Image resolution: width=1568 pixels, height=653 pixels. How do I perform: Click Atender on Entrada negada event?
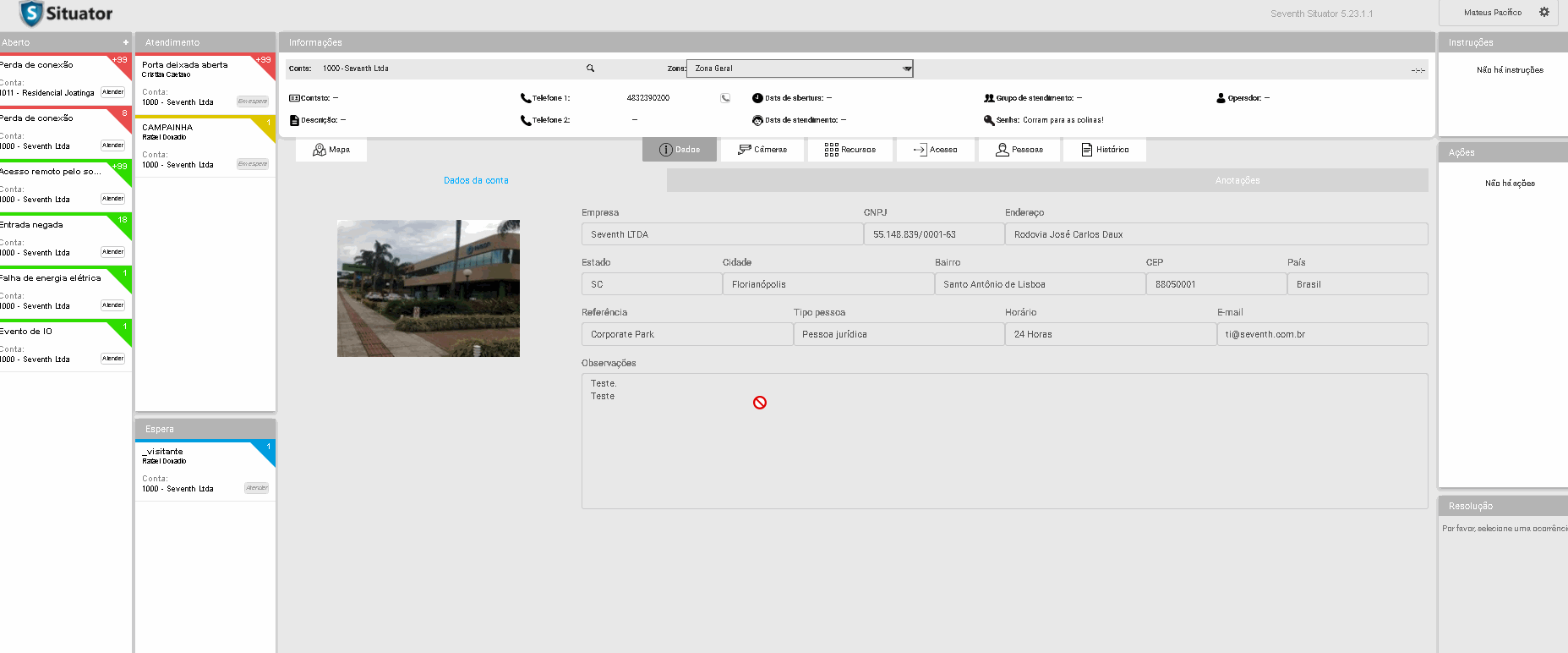point(113,252)
